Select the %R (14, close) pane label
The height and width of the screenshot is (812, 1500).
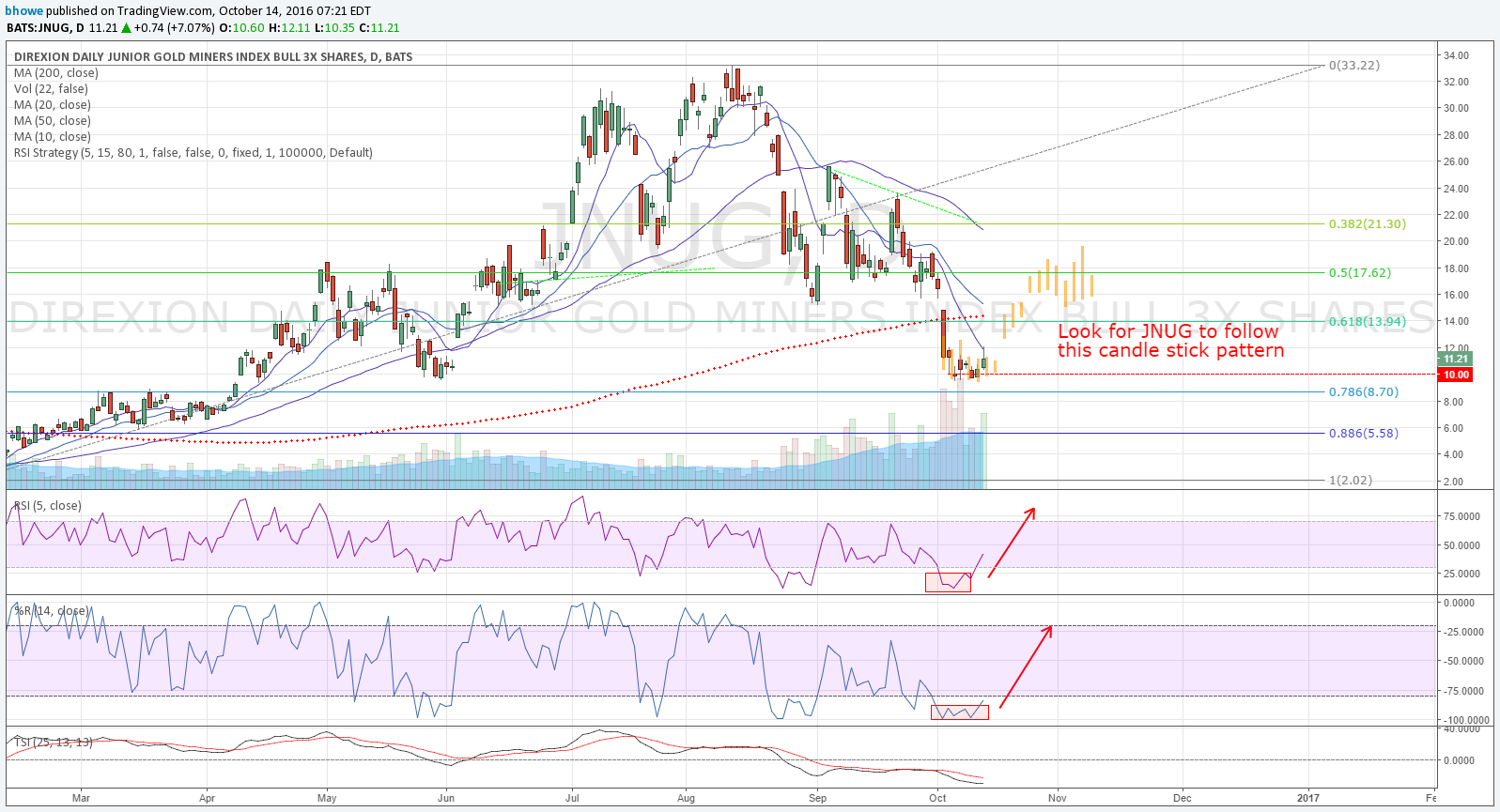tap(52, 611)
